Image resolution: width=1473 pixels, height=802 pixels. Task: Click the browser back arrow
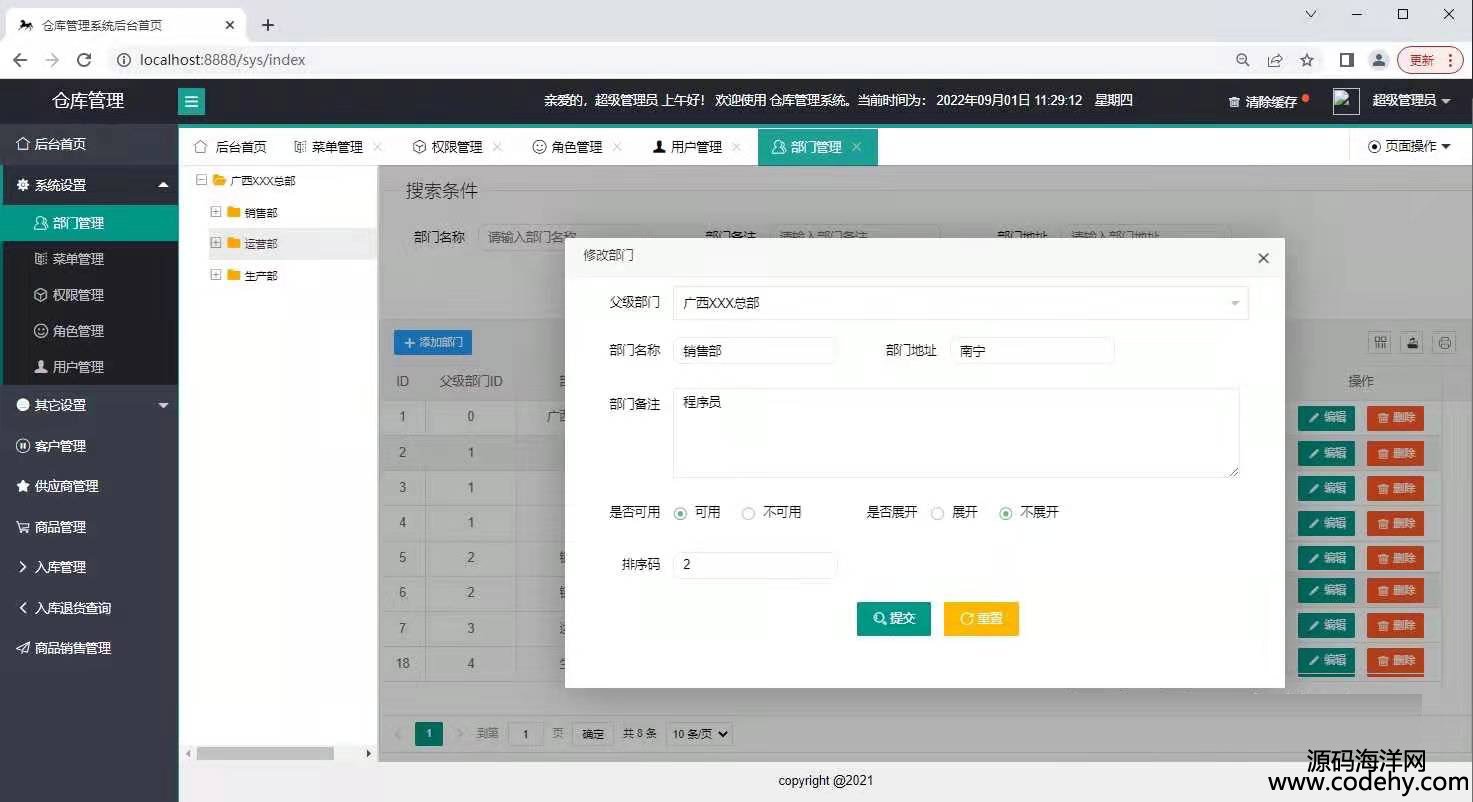coord(20,60)
